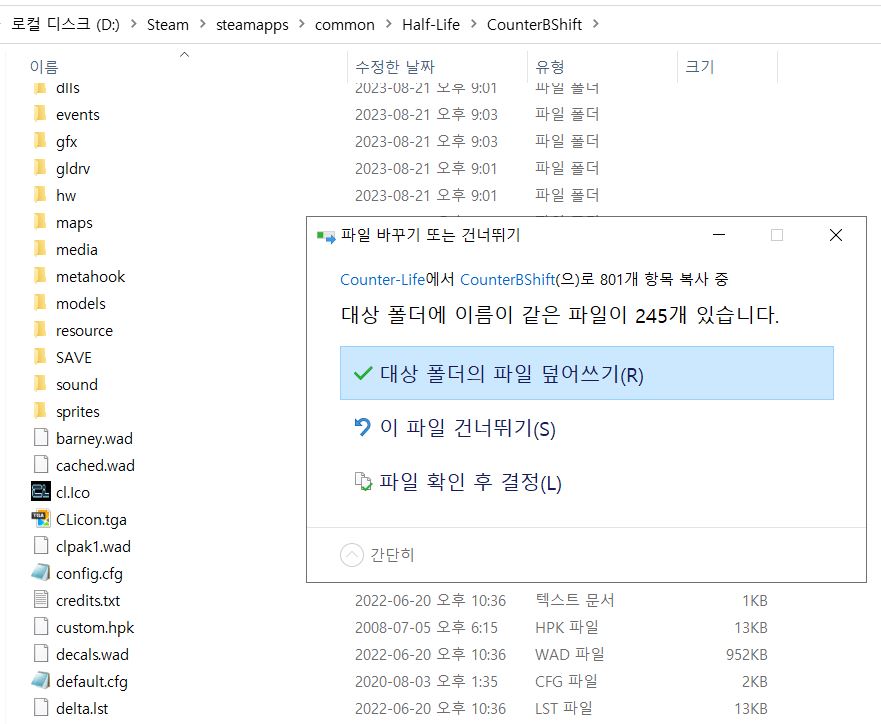Image resolution: width=881 pixels, height=724 pixels.
Task: Open the models folder icon
Action: [40, 303]
